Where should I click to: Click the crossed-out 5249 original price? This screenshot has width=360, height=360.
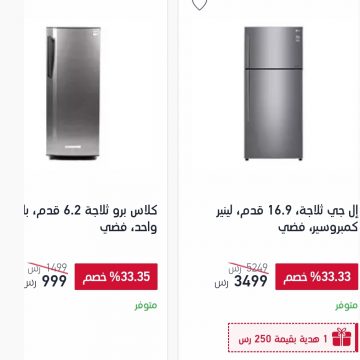(257, 267)
